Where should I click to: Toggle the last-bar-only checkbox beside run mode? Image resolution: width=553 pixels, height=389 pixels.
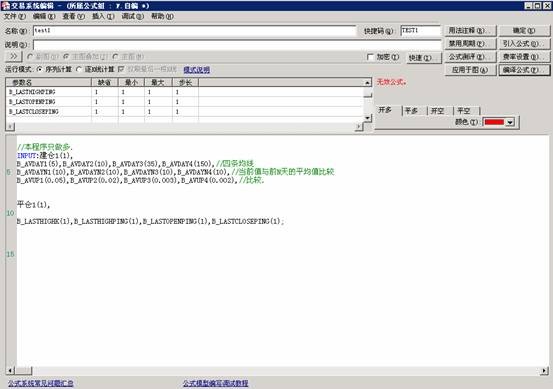[121, 69]
